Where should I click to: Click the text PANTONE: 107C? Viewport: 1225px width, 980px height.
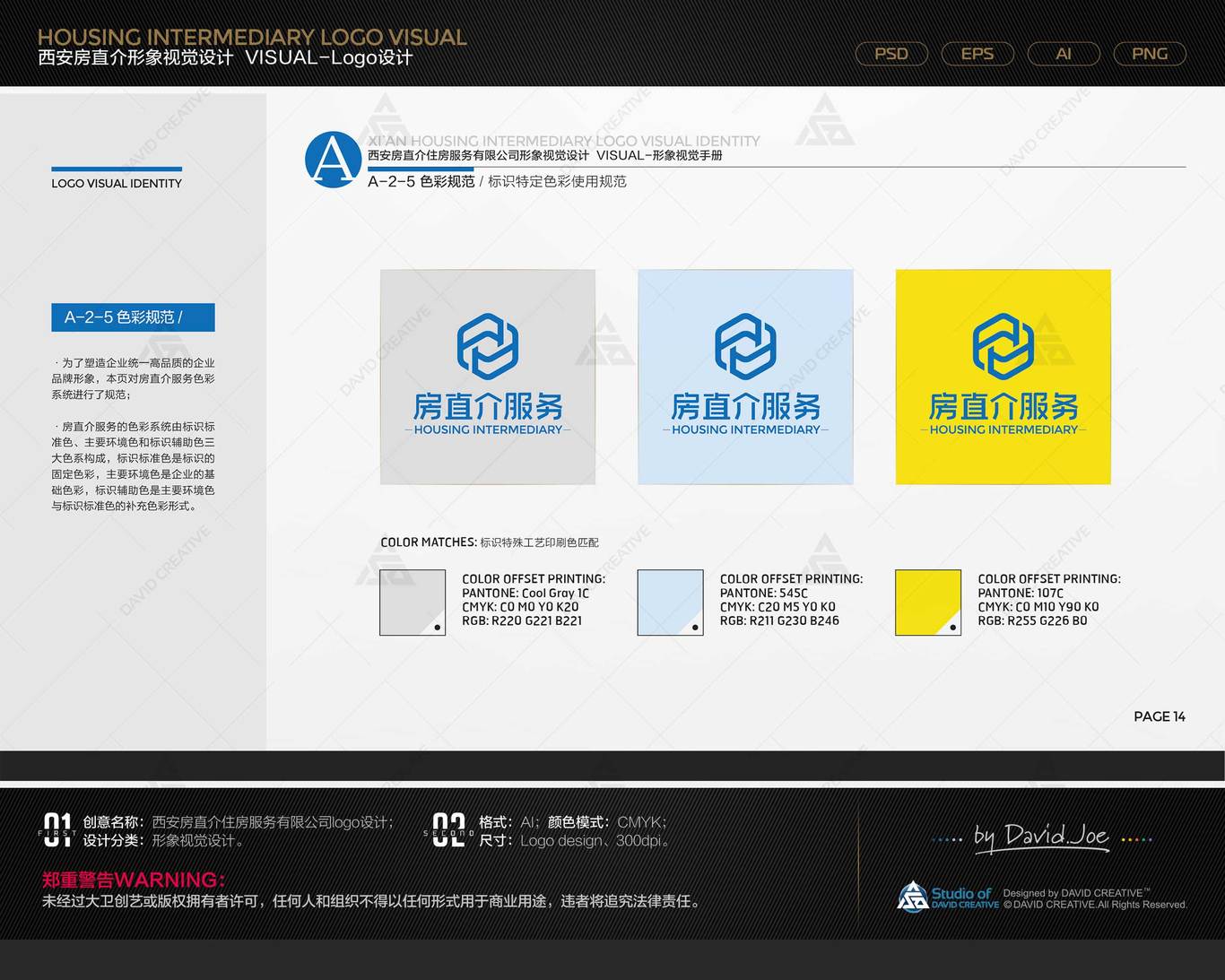tap(1021, 594)
